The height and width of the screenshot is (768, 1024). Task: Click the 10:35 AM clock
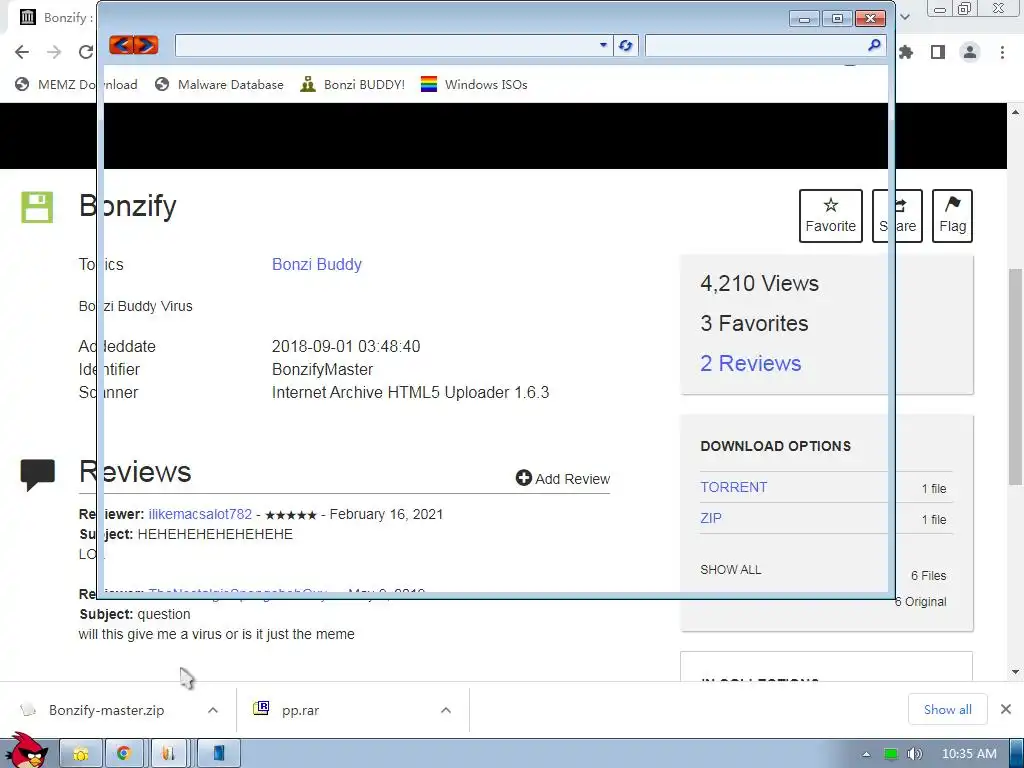click(969, 754)
